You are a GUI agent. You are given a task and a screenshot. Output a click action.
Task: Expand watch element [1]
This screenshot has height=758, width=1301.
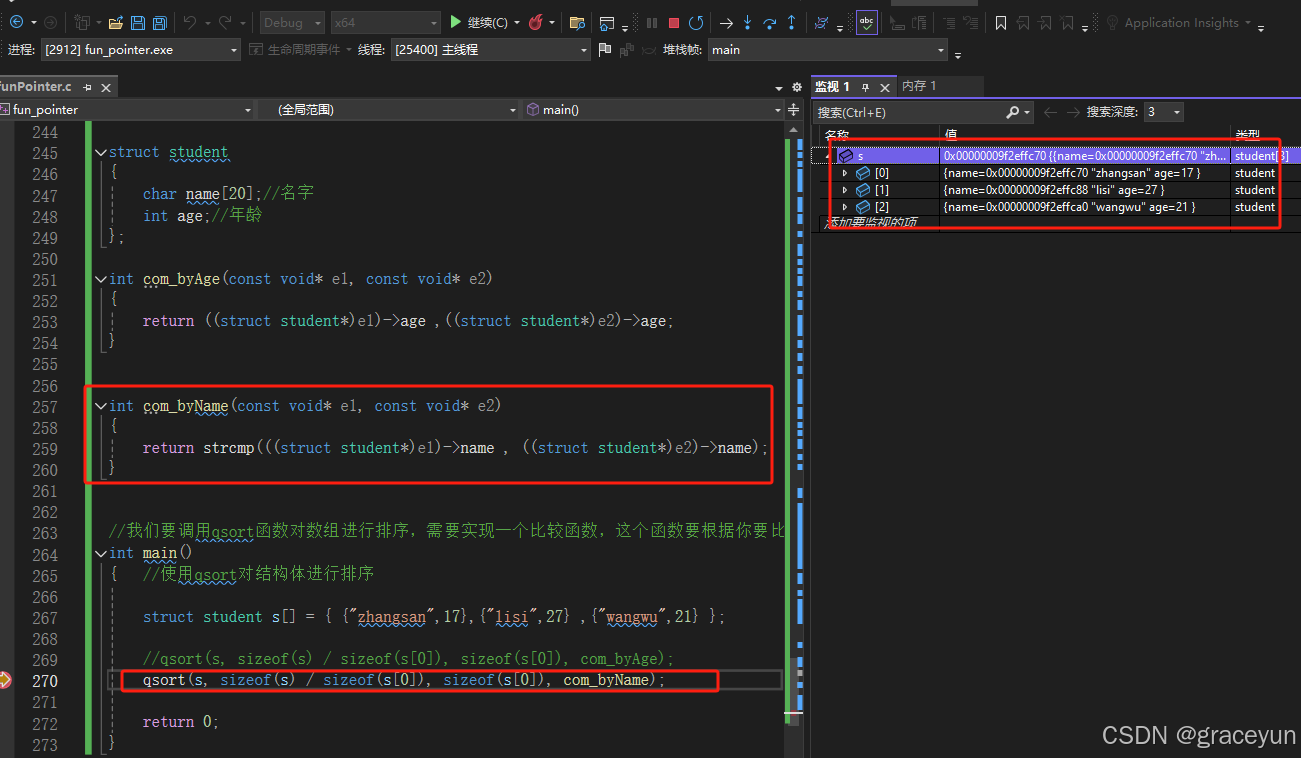845,190
